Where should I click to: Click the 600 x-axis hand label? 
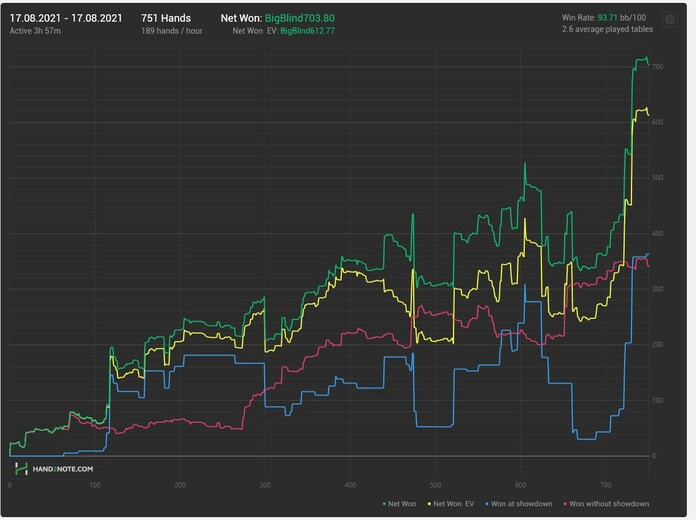pyautogui.click(x=521, y=485)
